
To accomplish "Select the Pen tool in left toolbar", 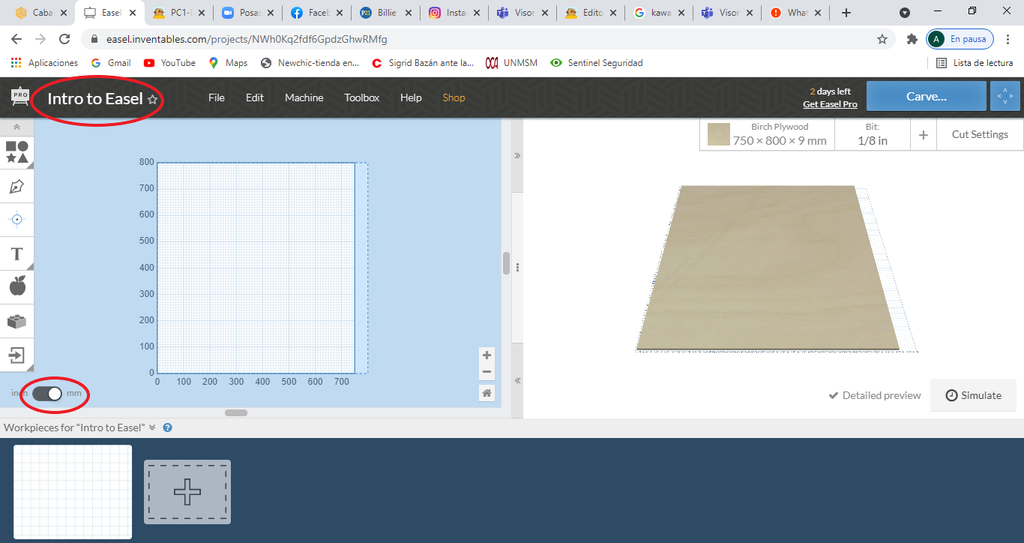I will (17, 186).
